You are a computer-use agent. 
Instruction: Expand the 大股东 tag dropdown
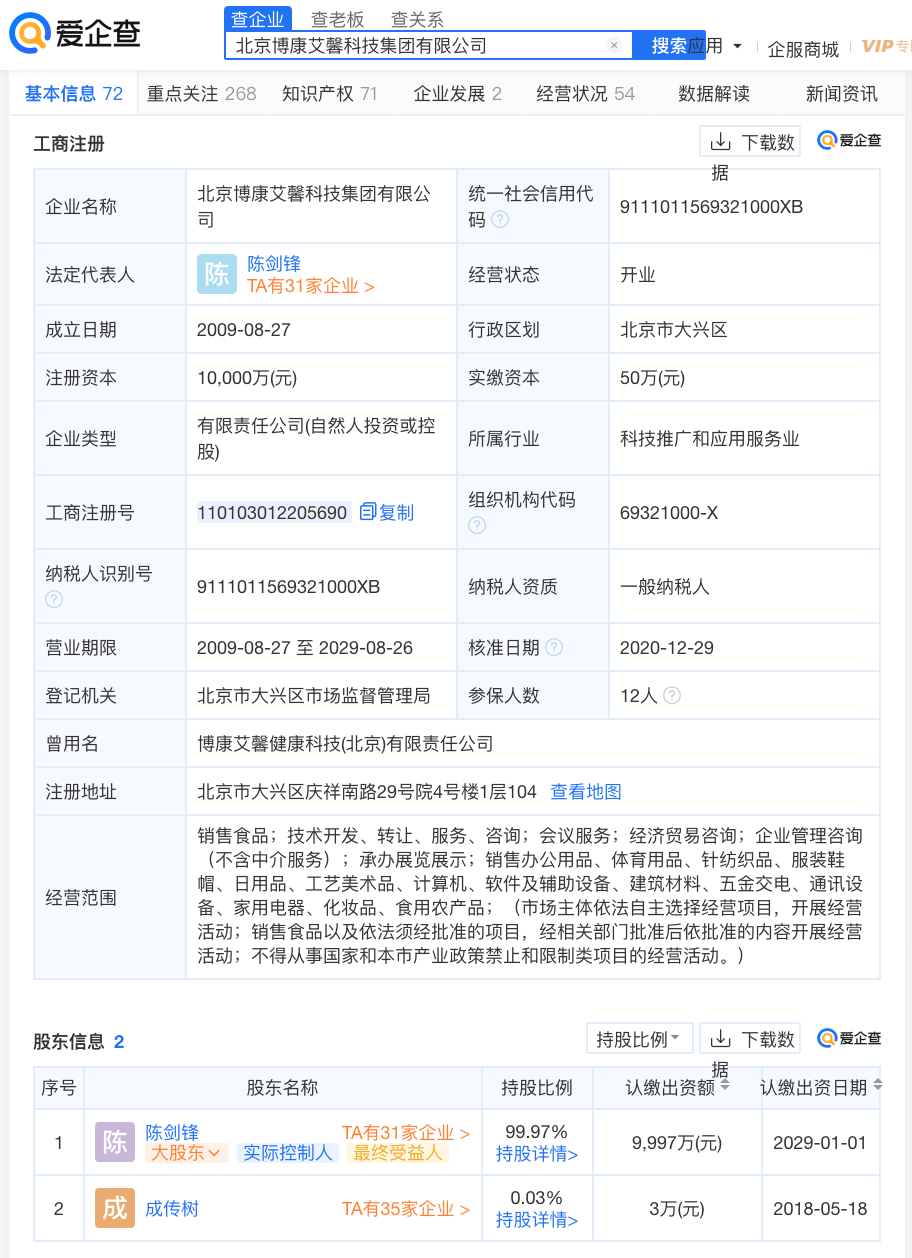(187, 1153)
